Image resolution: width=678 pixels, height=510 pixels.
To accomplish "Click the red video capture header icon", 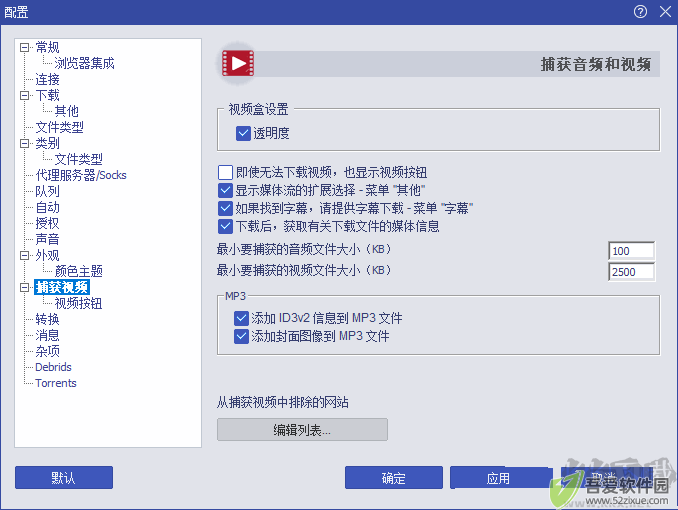I will [237, 64].
